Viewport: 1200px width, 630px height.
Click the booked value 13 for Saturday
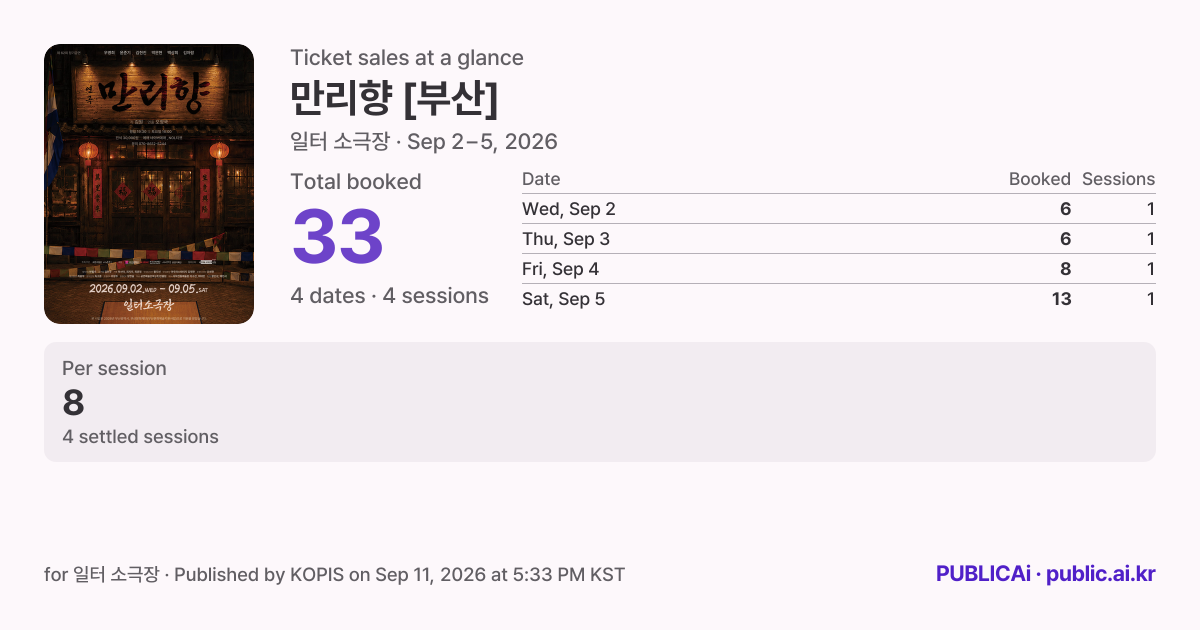tap(1061, 299)
